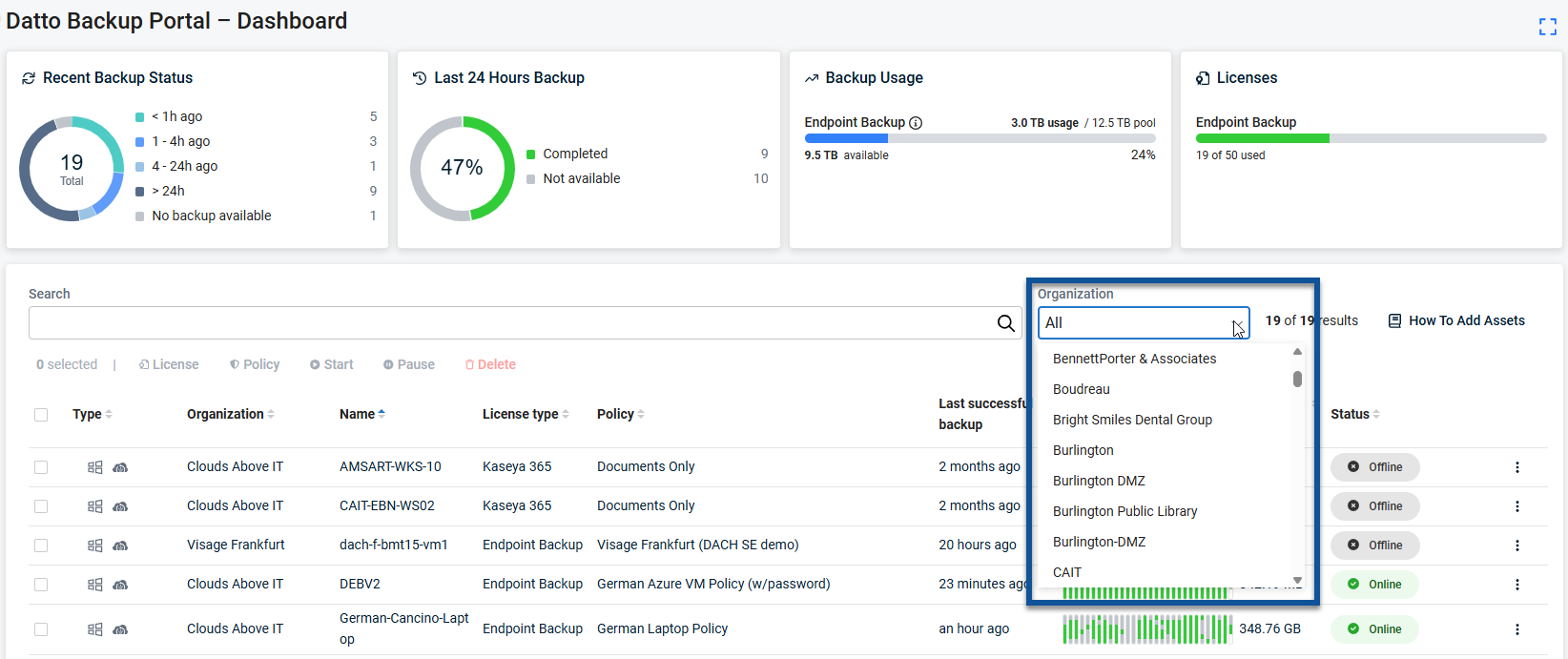The image size is (1568, 659).
Task: Open the Organization filter dropdown showing All
Action: point(1144,323)
